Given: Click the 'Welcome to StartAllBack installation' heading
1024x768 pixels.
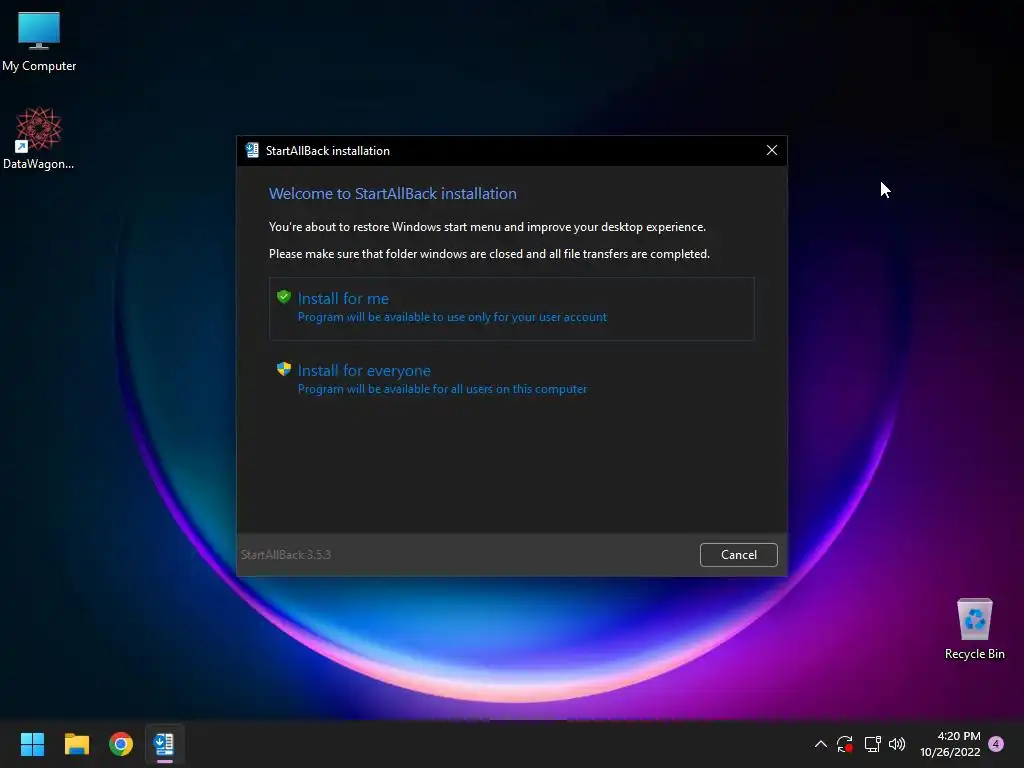Looking at the screenshot, I should (392, 193).
